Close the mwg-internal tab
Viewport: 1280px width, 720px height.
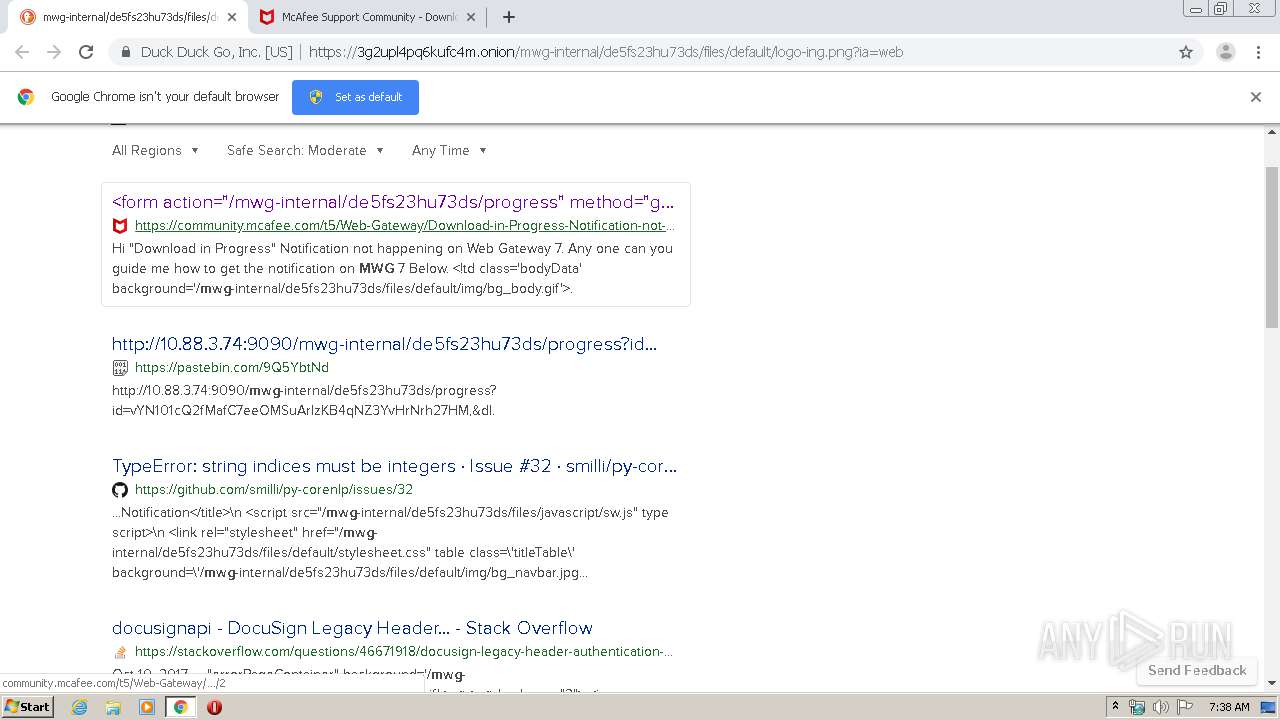point(232,17)
